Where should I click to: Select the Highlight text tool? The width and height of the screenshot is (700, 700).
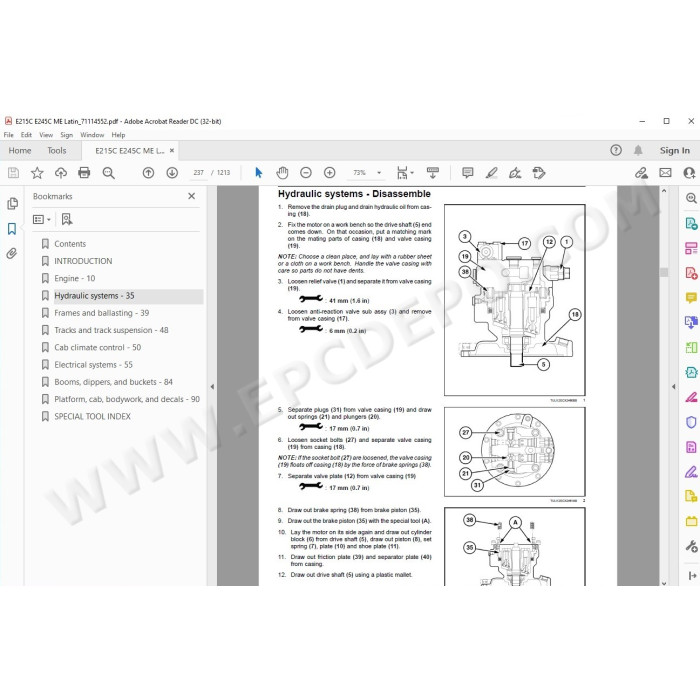(492, 173)
